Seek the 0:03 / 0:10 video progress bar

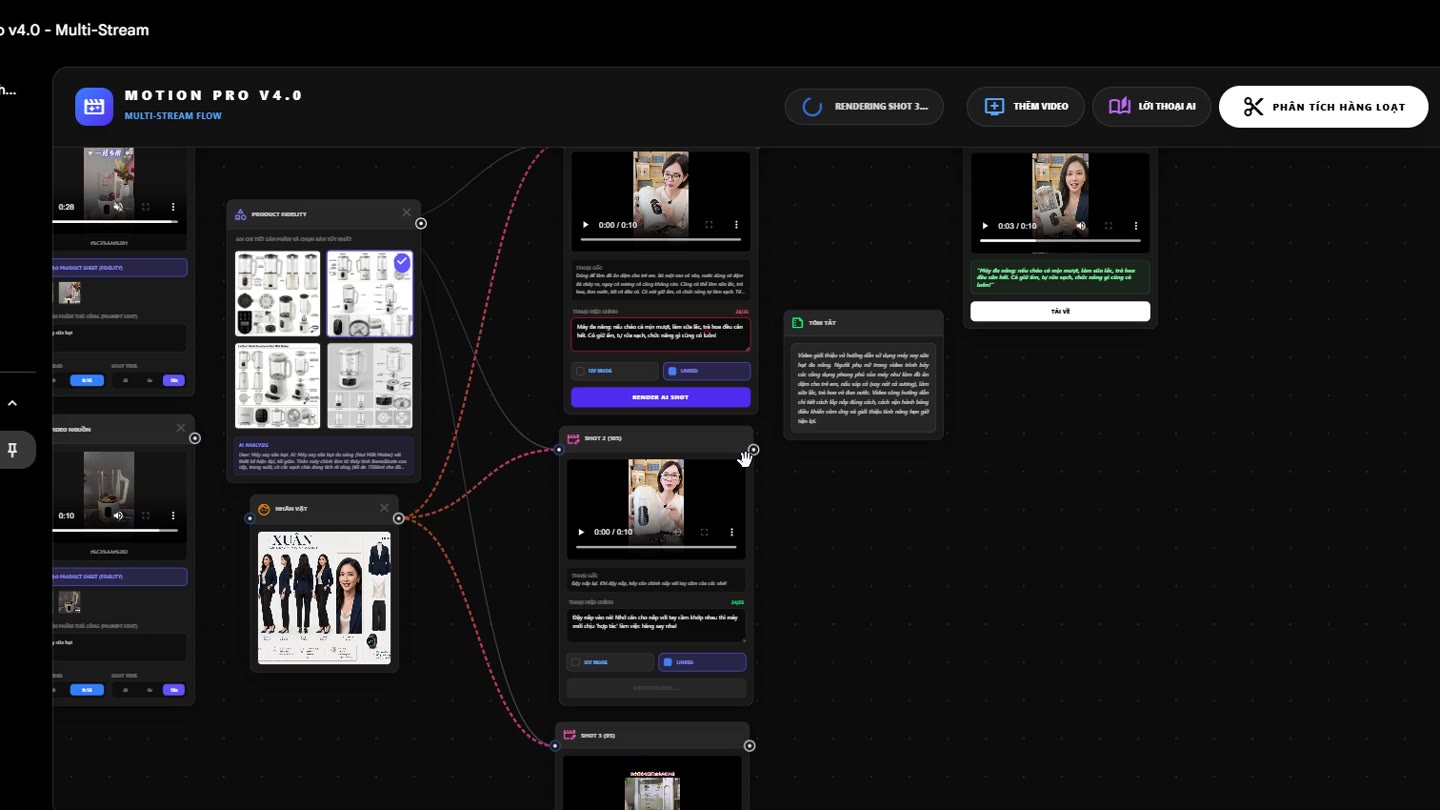pyautogui.click(x=1060, y=241)
